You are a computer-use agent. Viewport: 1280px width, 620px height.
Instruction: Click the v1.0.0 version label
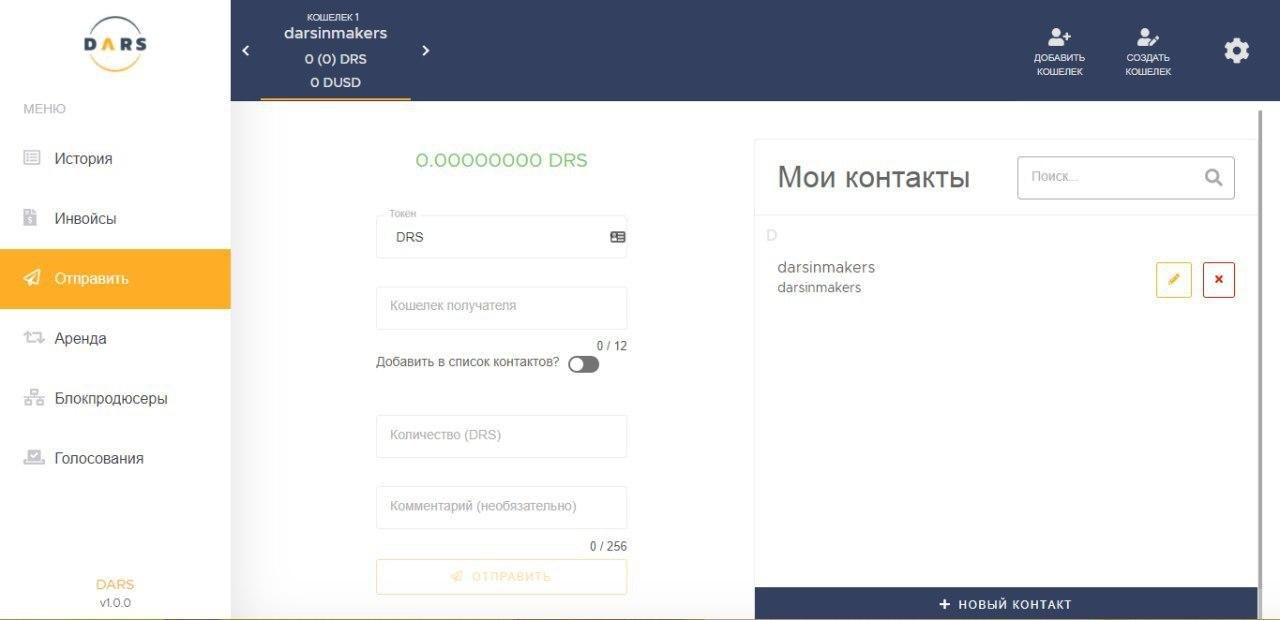tap(115, 603)
